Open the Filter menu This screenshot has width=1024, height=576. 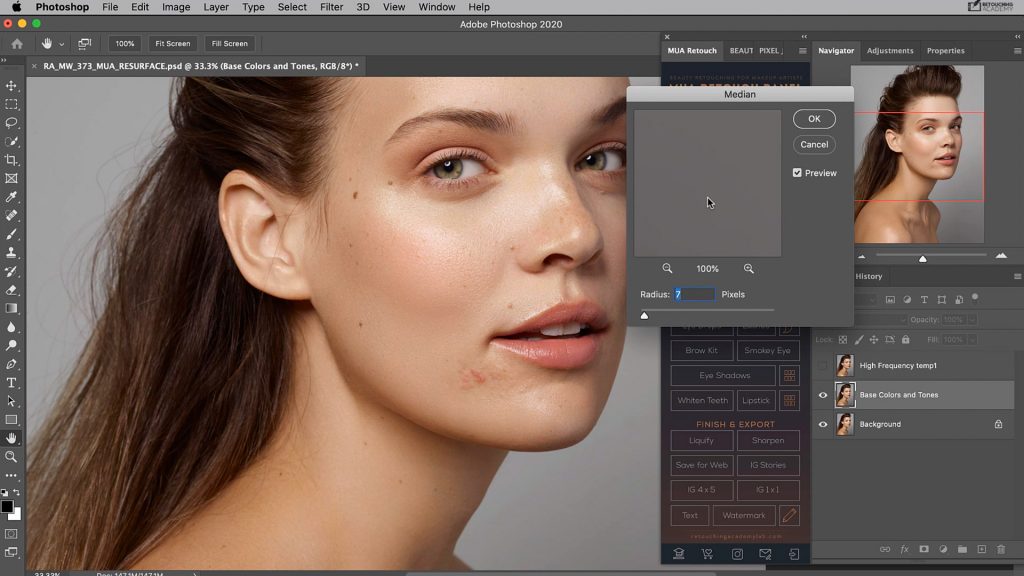(x=331, y=7)
